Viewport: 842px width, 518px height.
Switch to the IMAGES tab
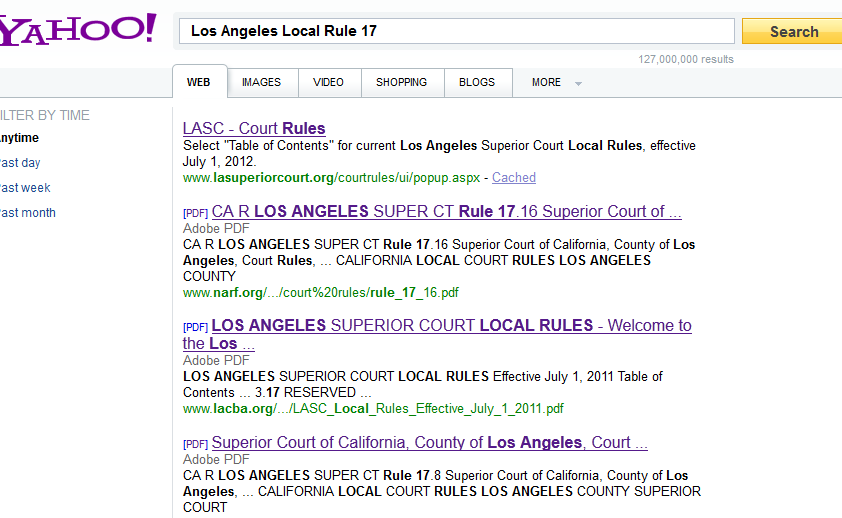coord(262,82)
